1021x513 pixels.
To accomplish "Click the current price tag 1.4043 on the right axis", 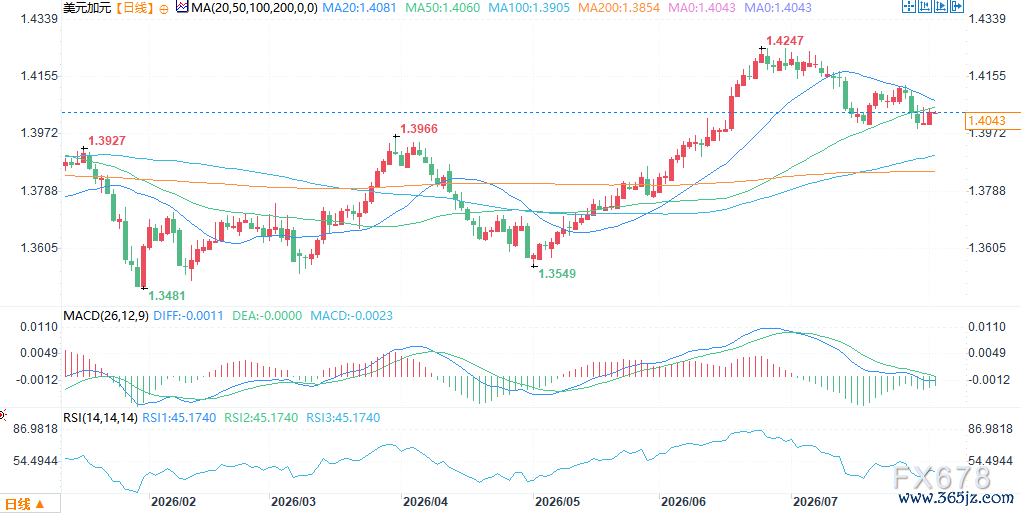I will tap(992, 121).
